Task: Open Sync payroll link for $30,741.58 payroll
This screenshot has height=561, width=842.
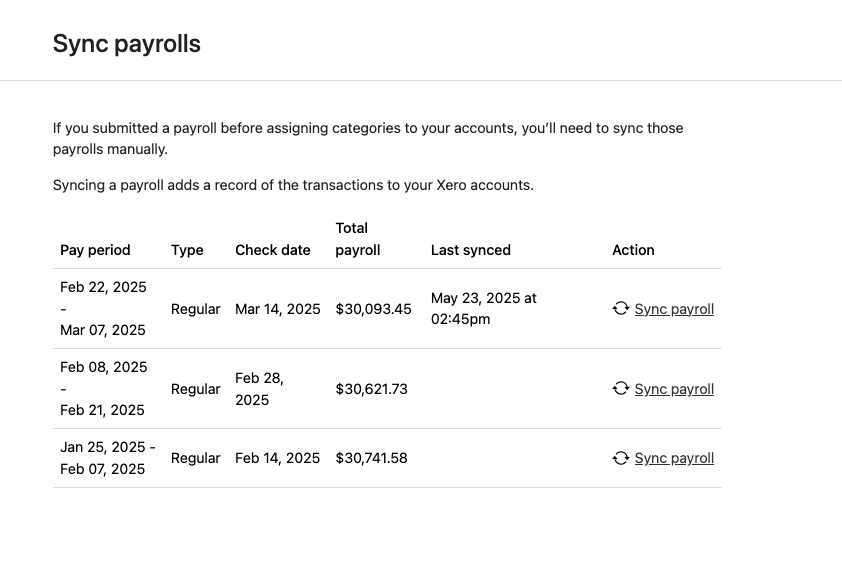Action: point(674,458)
